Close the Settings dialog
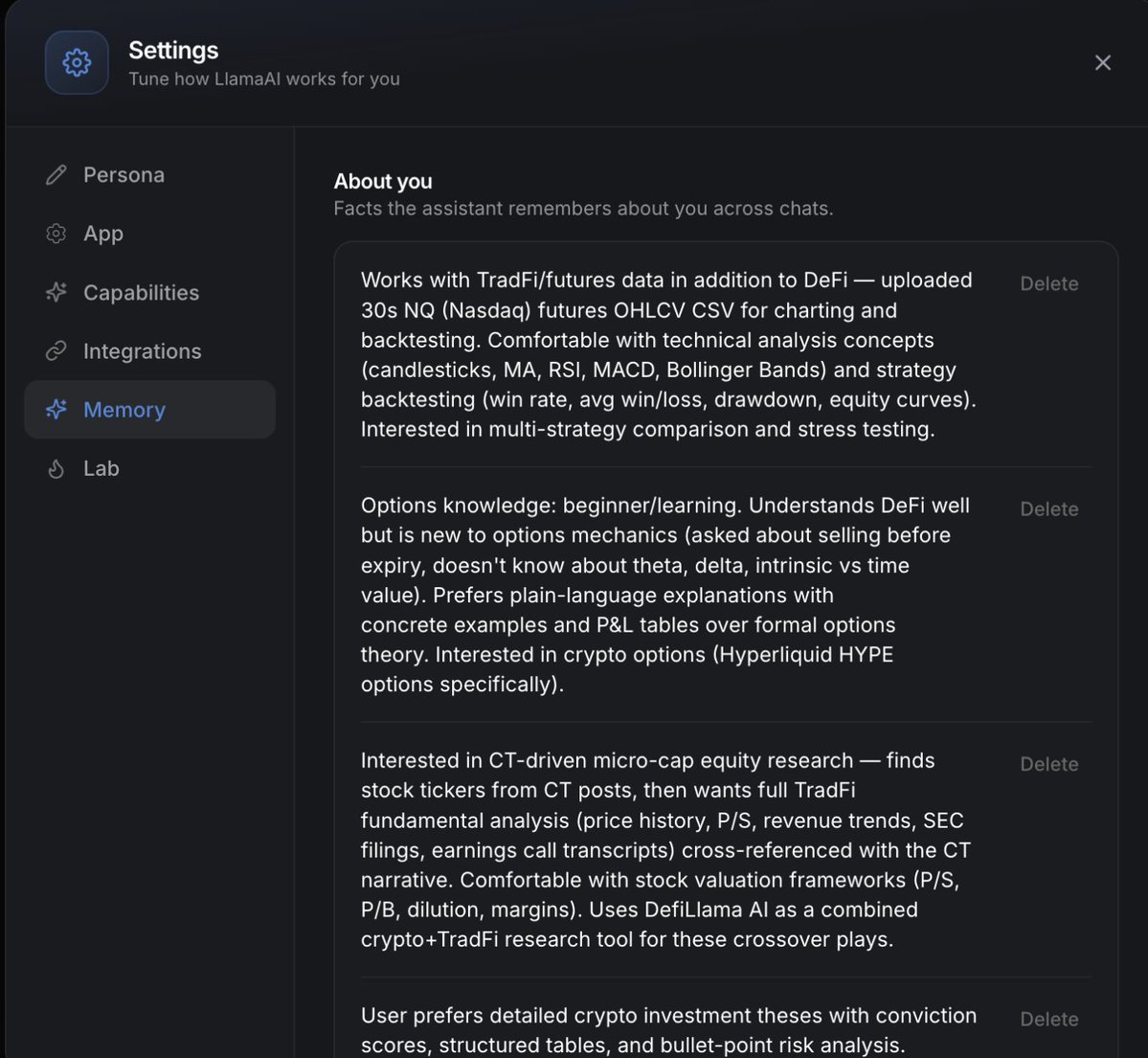1148x1058 pixels. 1103,63
